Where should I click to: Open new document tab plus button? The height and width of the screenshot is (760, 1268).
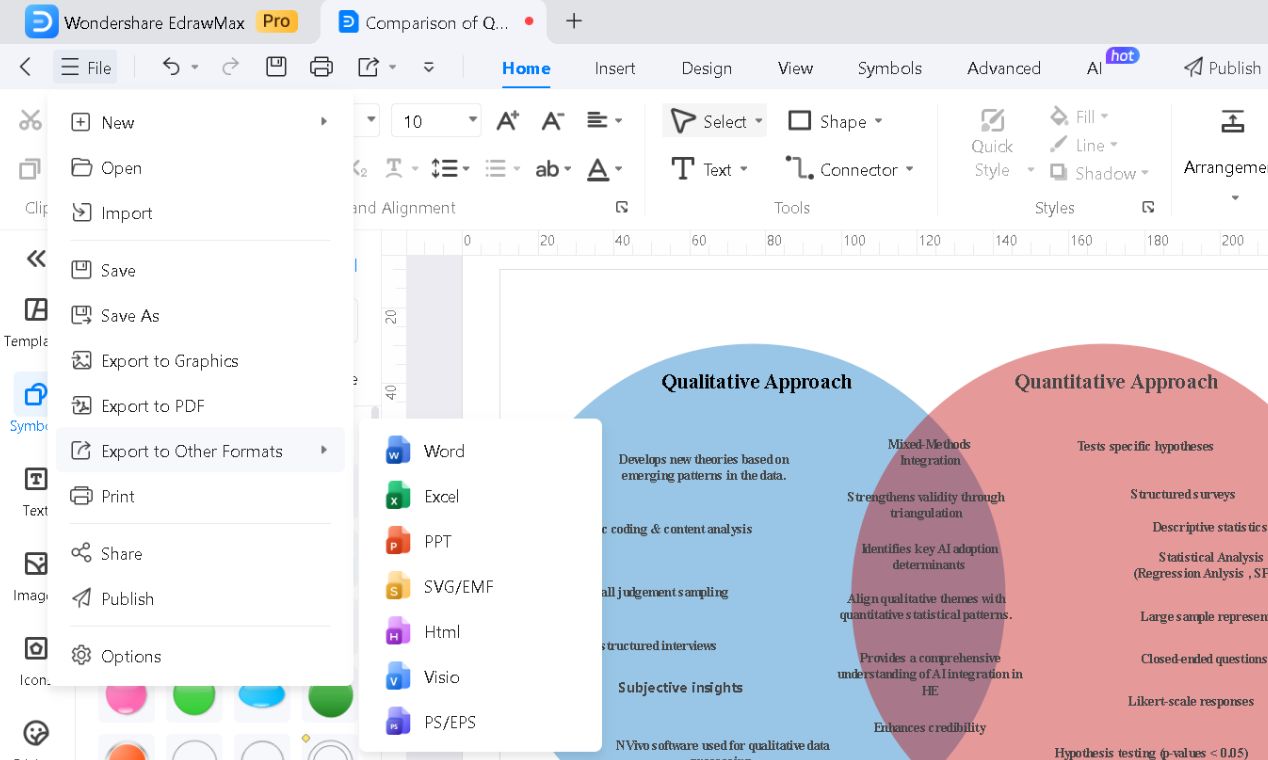[574, 21]
